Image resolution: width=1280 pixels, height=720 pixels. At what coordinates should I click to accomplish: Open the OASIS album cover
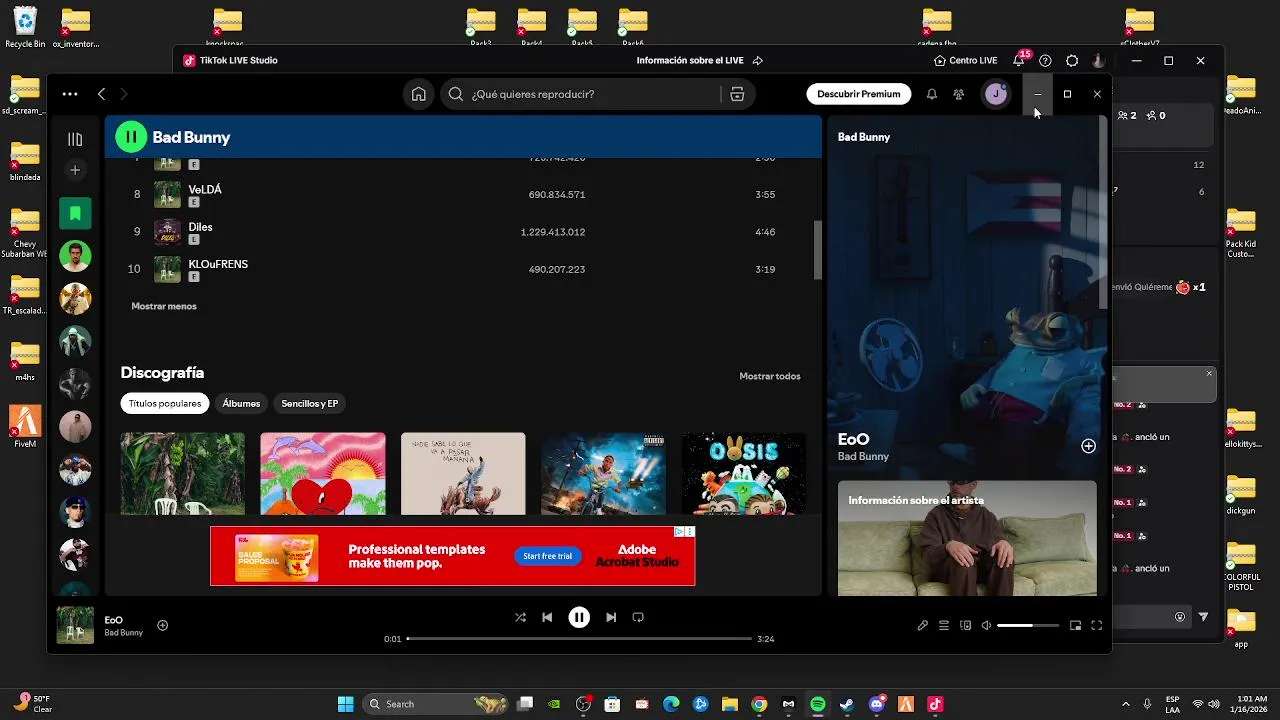click(744, 473)
